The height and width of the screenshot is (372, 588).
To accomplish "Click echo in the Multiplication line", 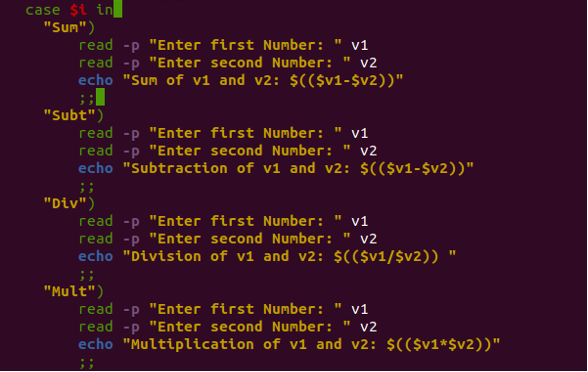I will 96,345.
